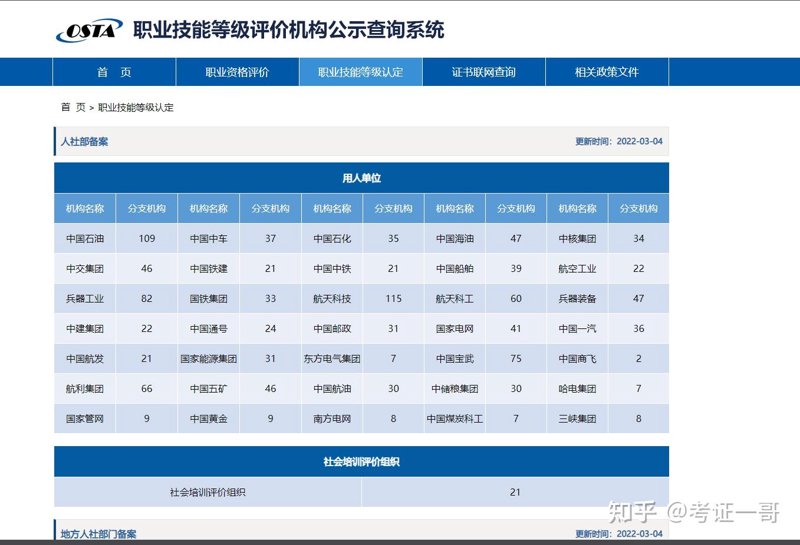Select the 三峡集团 cell
The height and width of the screenshot is (545, 800).
pos(577,419)
